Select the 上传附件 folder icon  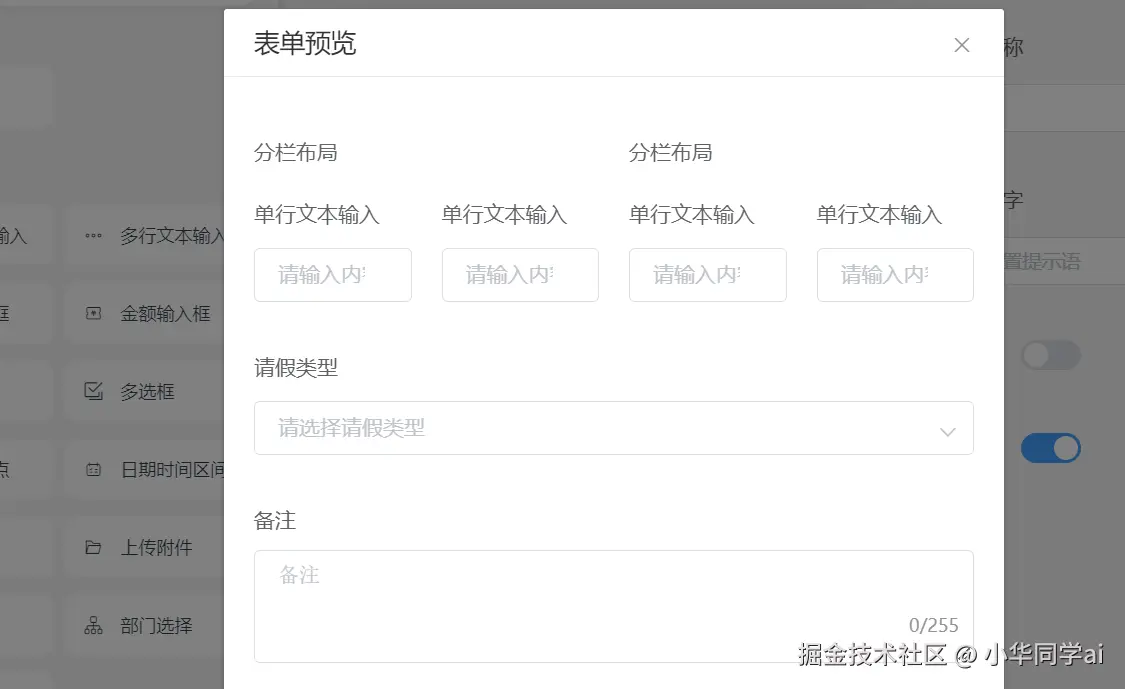[93, 548]
